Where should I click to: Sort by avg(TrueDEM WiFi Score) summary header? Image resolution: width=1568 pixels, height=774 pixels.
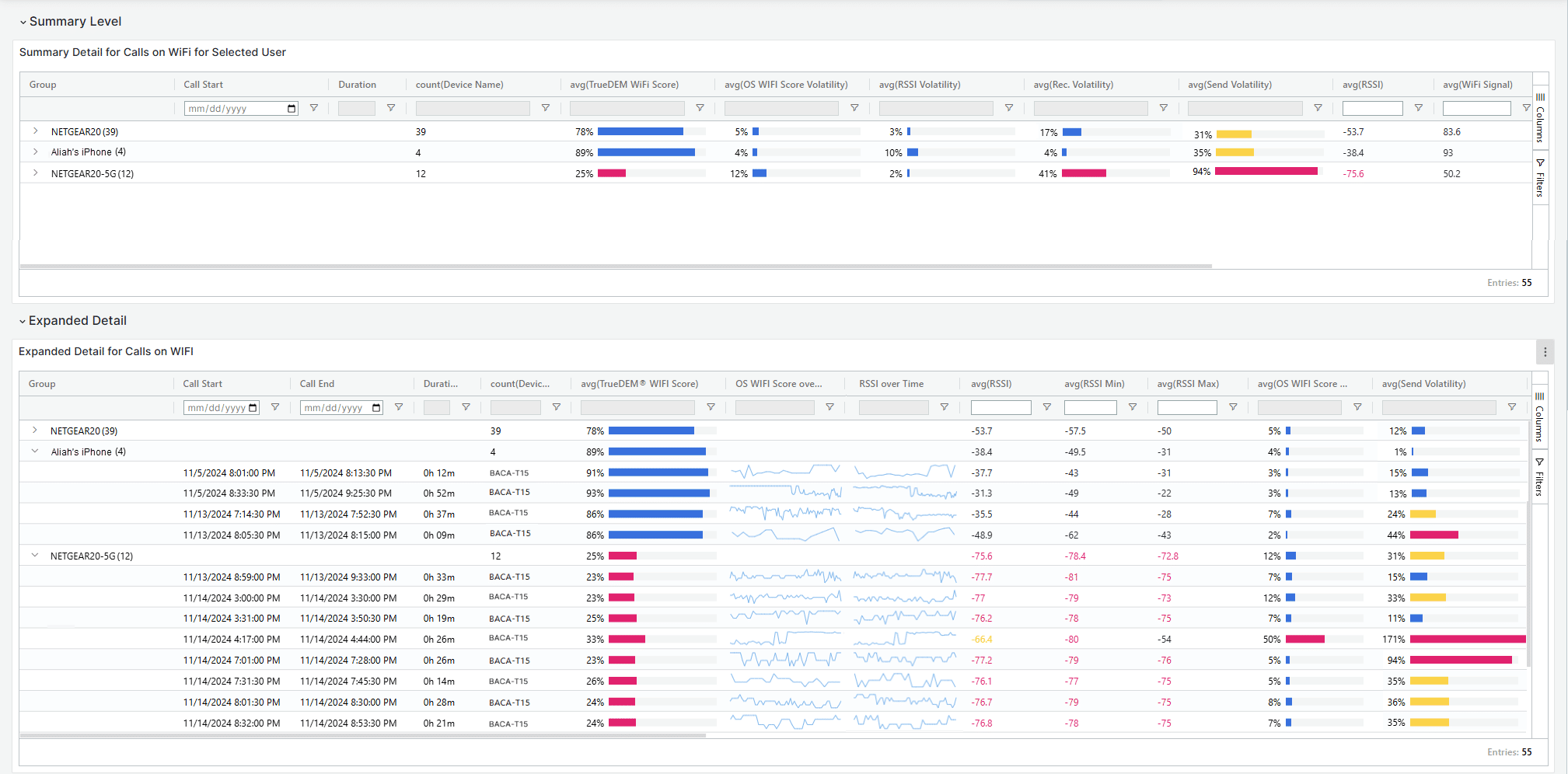623,85
